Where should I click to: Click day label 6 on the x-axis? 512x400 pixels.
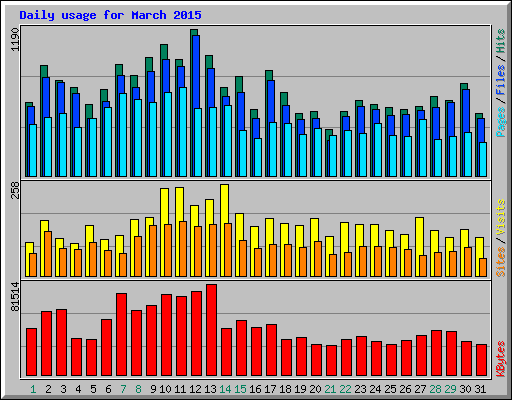108,389
